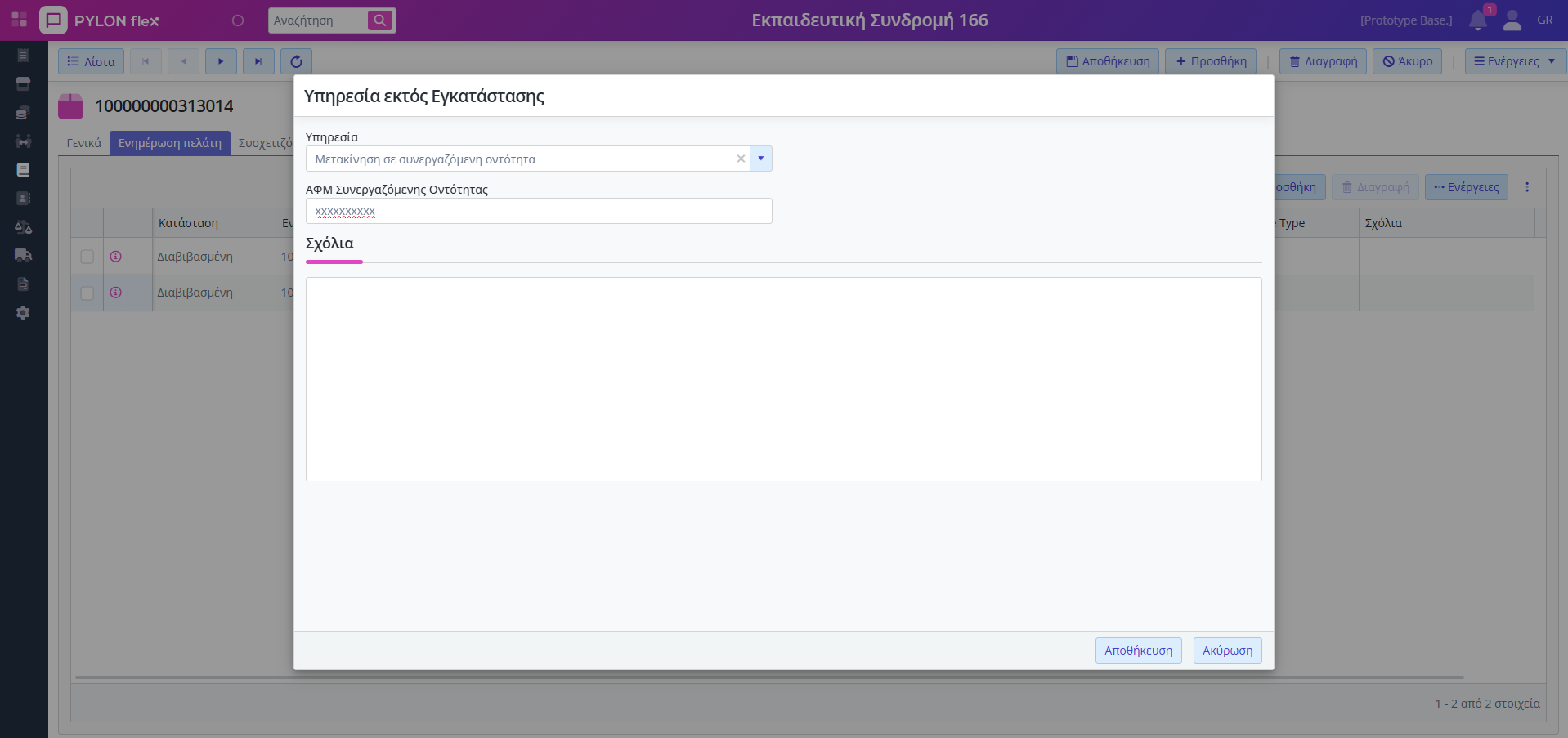Open the settings gear in sidebar
Screen dimensions: 1568x738
coord(23,312)
